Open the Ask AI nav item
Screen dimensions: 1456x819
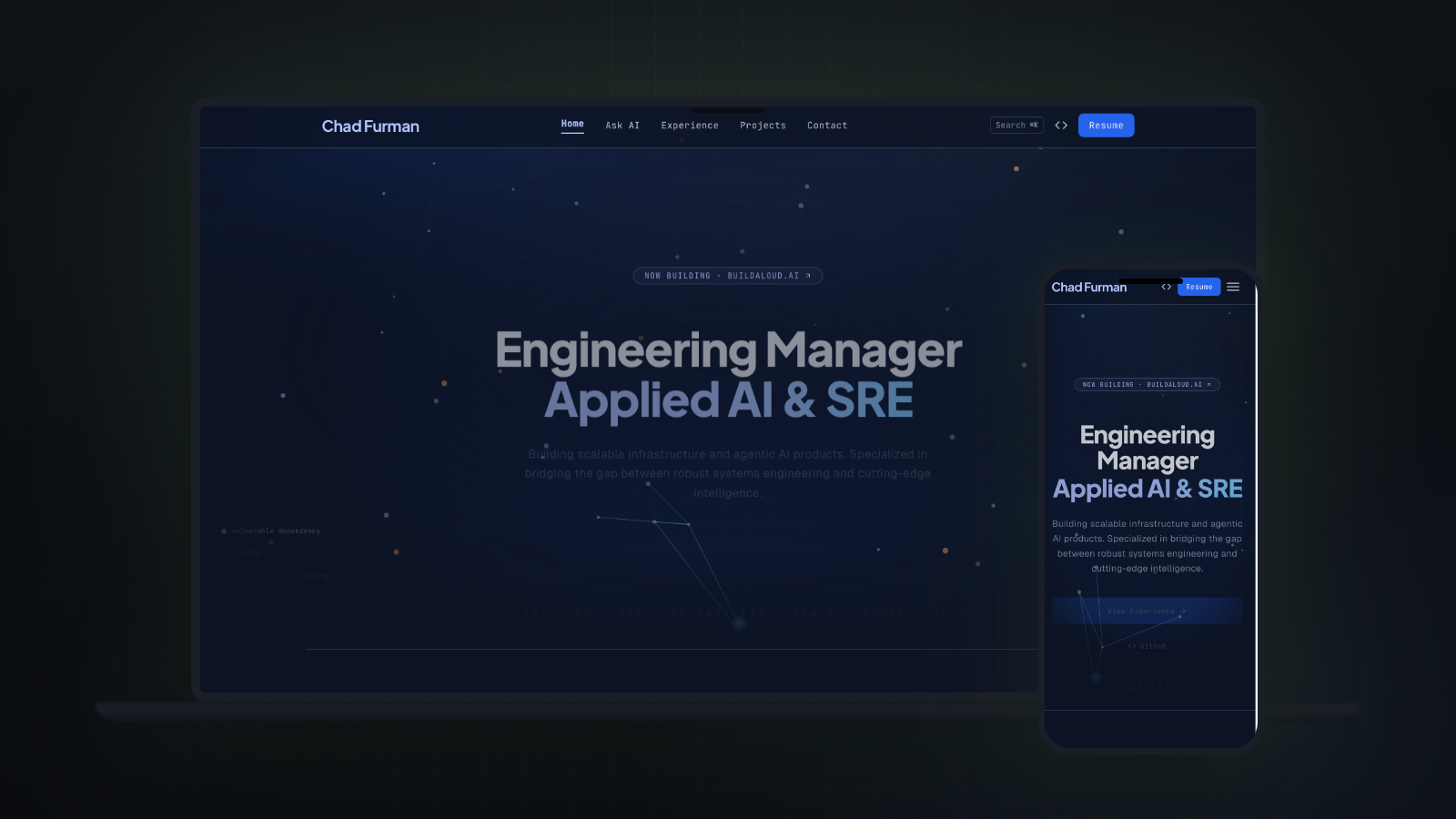coord(622,126)
